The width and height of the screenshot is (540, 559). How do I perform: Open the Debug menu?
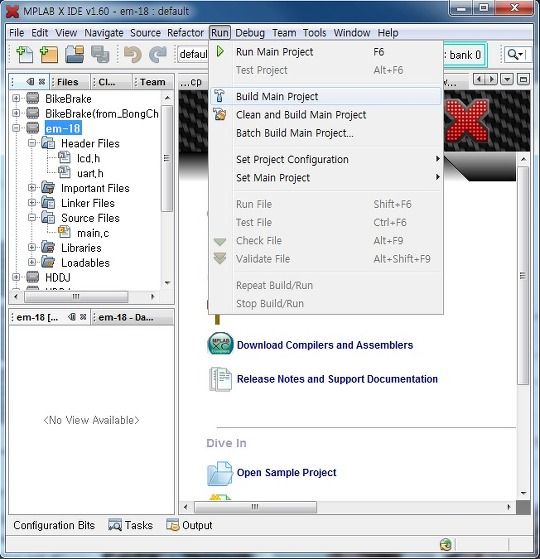pos(250,33)
